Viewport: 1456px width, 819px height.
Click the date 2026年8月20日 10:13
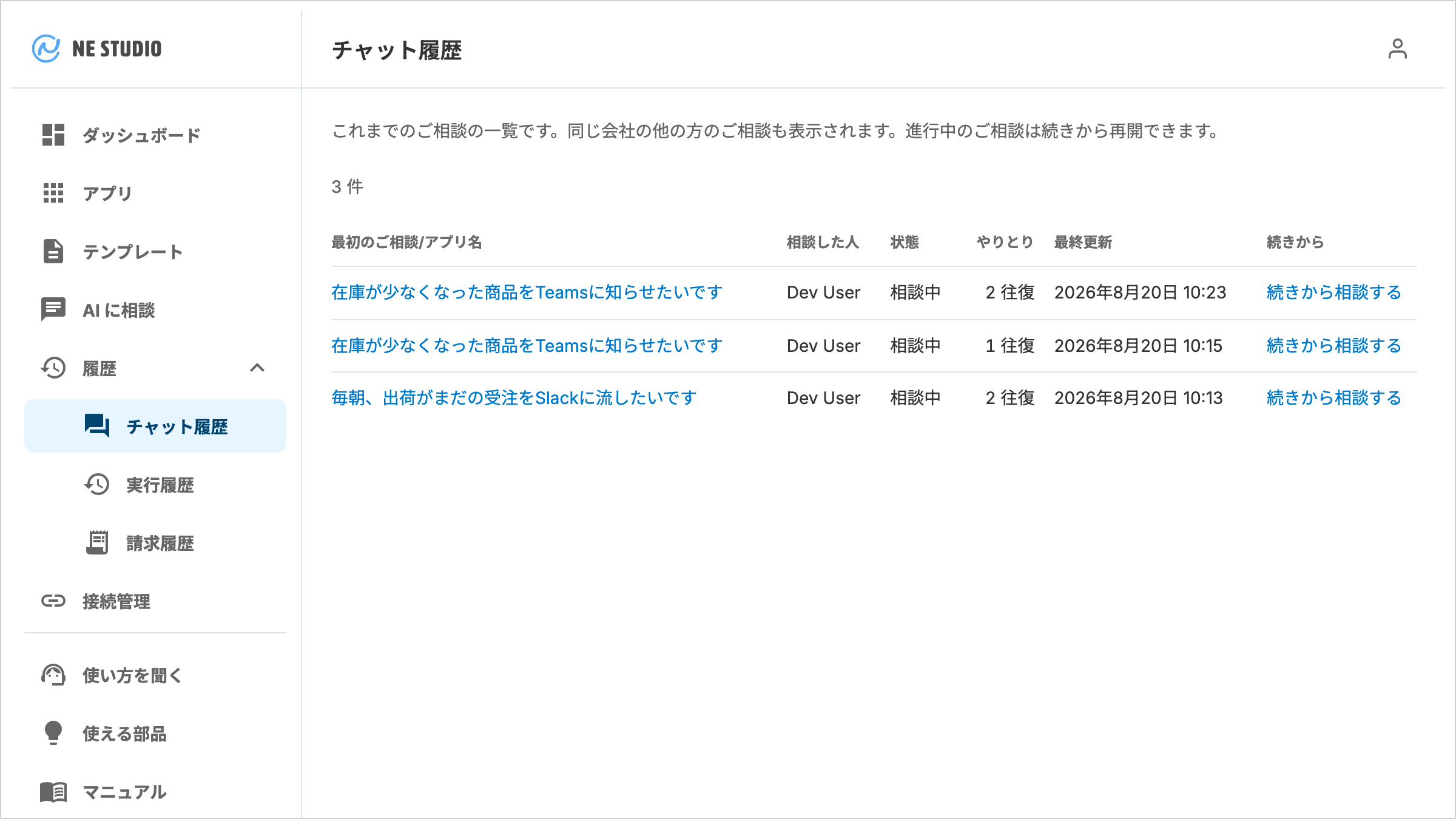pos(1138,398)
